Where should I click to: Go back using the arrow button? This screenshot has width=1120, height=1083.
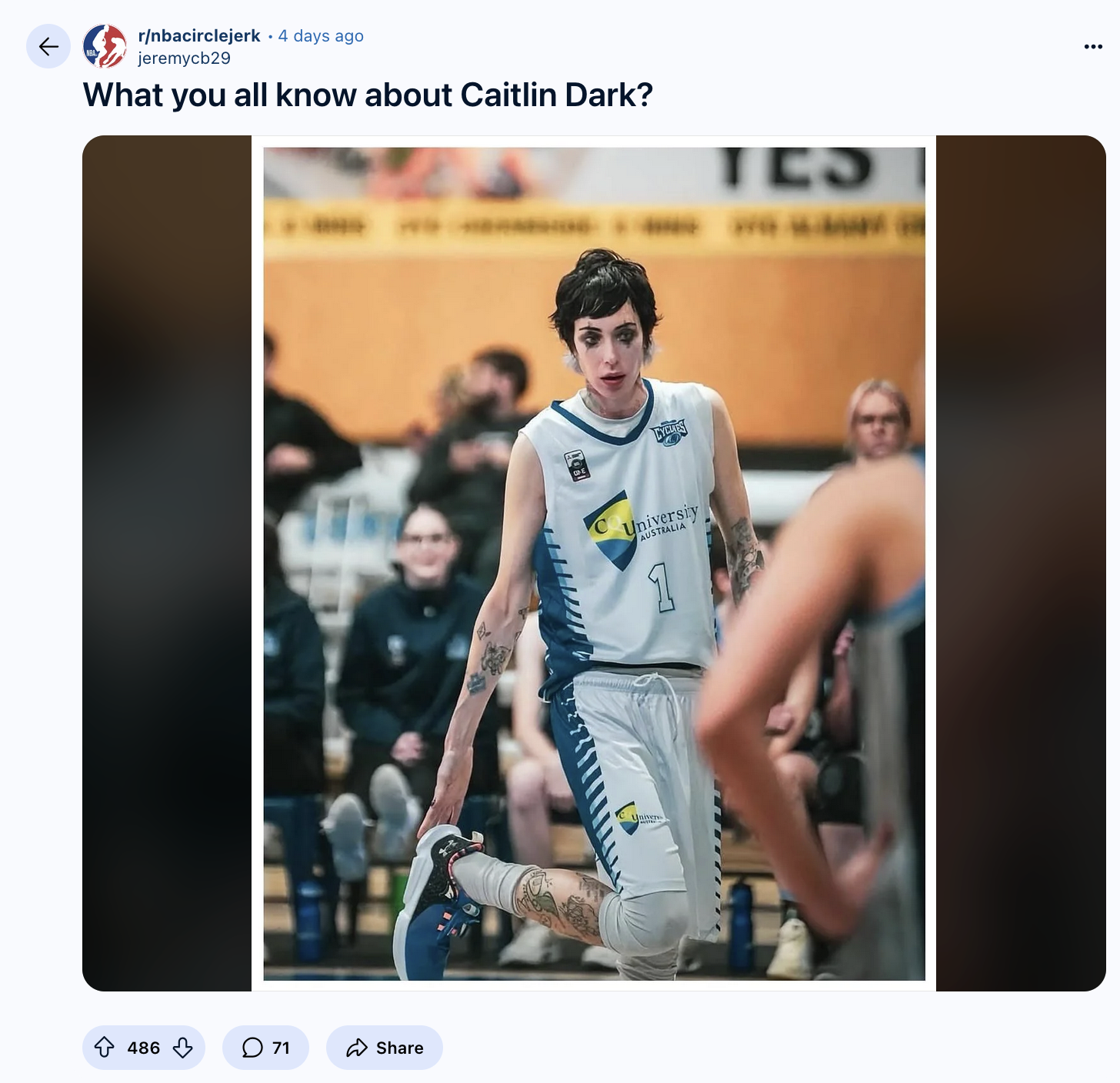[x=48, y=47]
